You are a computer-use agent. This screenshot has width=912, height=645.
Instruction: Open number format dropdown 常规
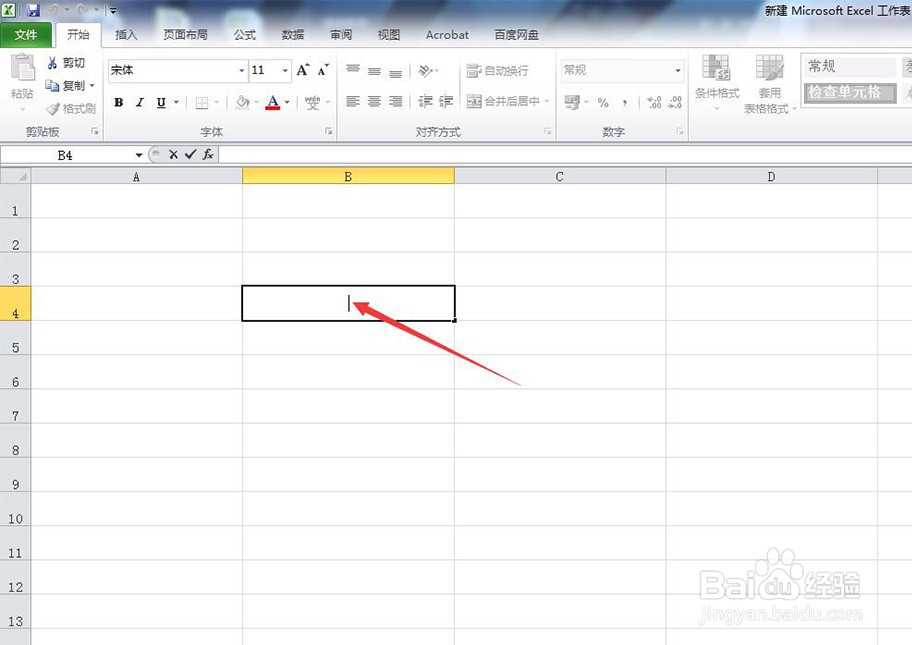tap(678, 70)
